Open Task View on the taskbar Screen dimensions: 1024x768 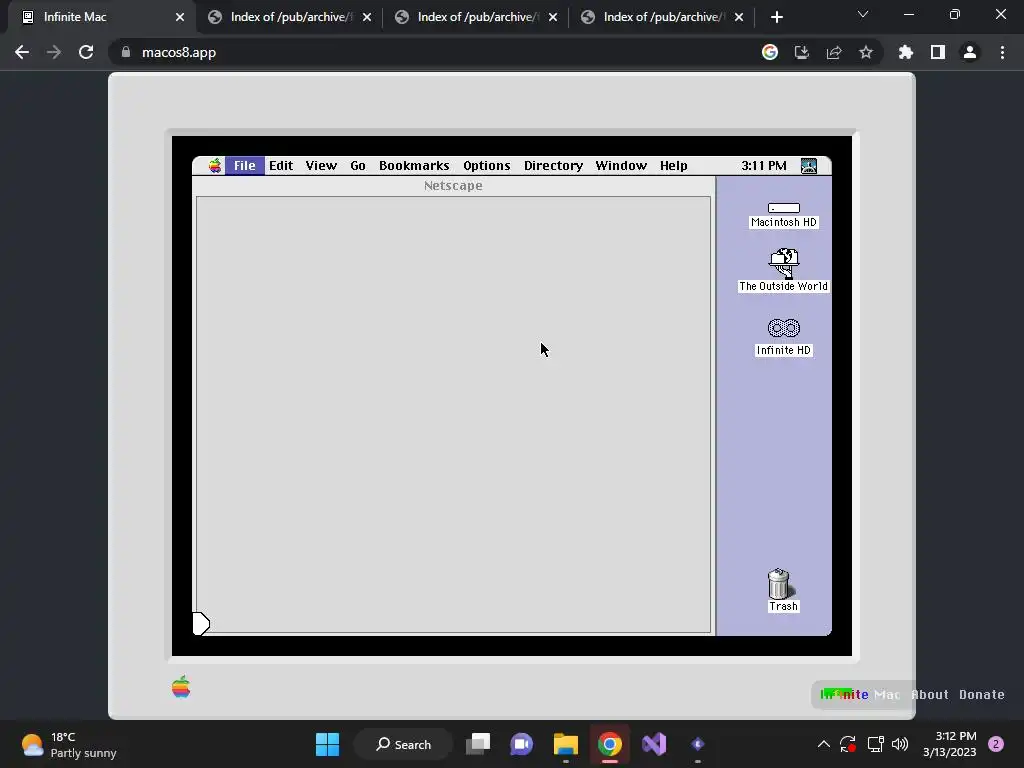pyautogui.click(x=478, y=744)
